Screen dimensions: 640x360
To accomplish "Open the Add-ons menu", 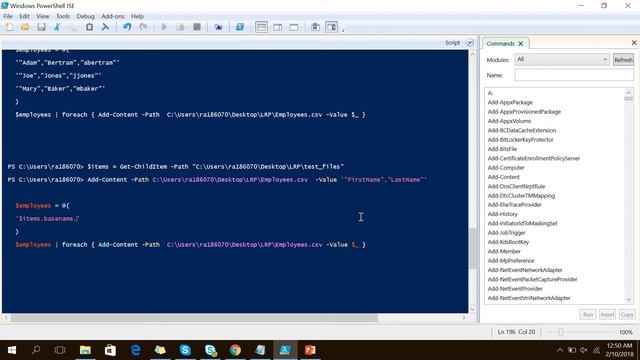I will (113, 16).
